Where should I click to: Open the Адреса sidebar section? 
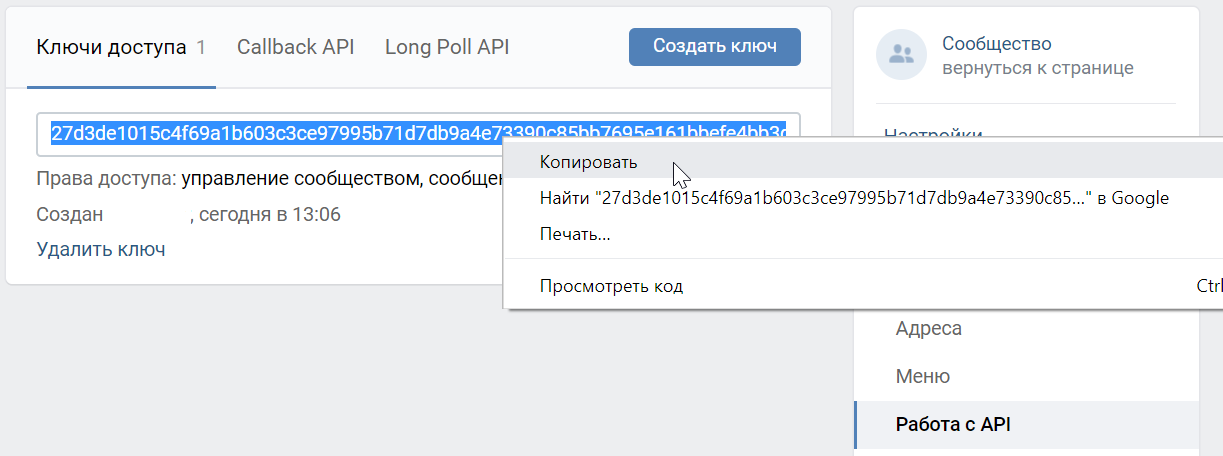click(929, 328)
